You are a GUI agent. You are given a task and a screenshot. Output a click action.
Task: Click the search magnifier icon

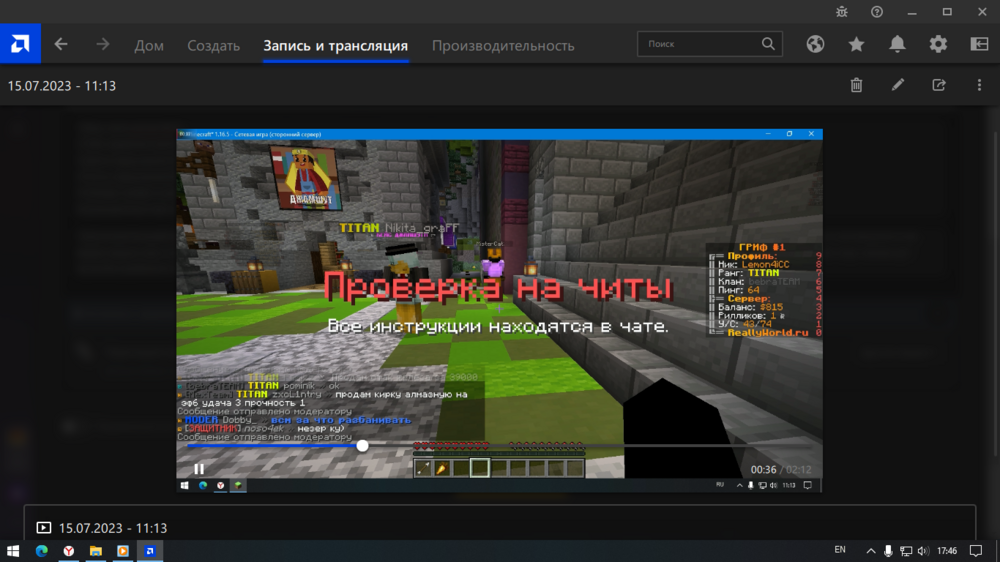(768, 44)
